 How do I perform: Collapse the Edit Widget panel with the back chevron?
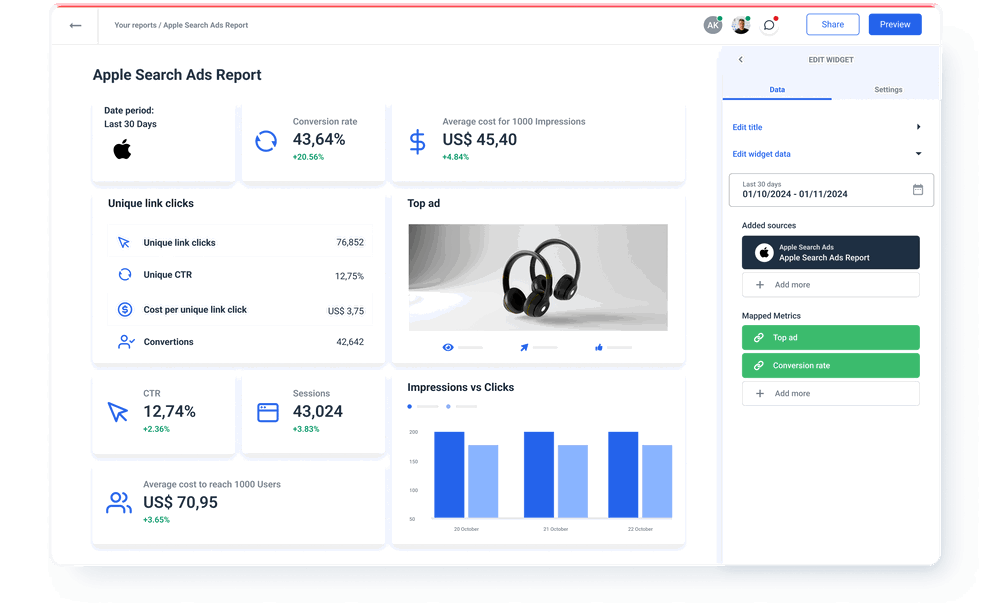(740, 59)
